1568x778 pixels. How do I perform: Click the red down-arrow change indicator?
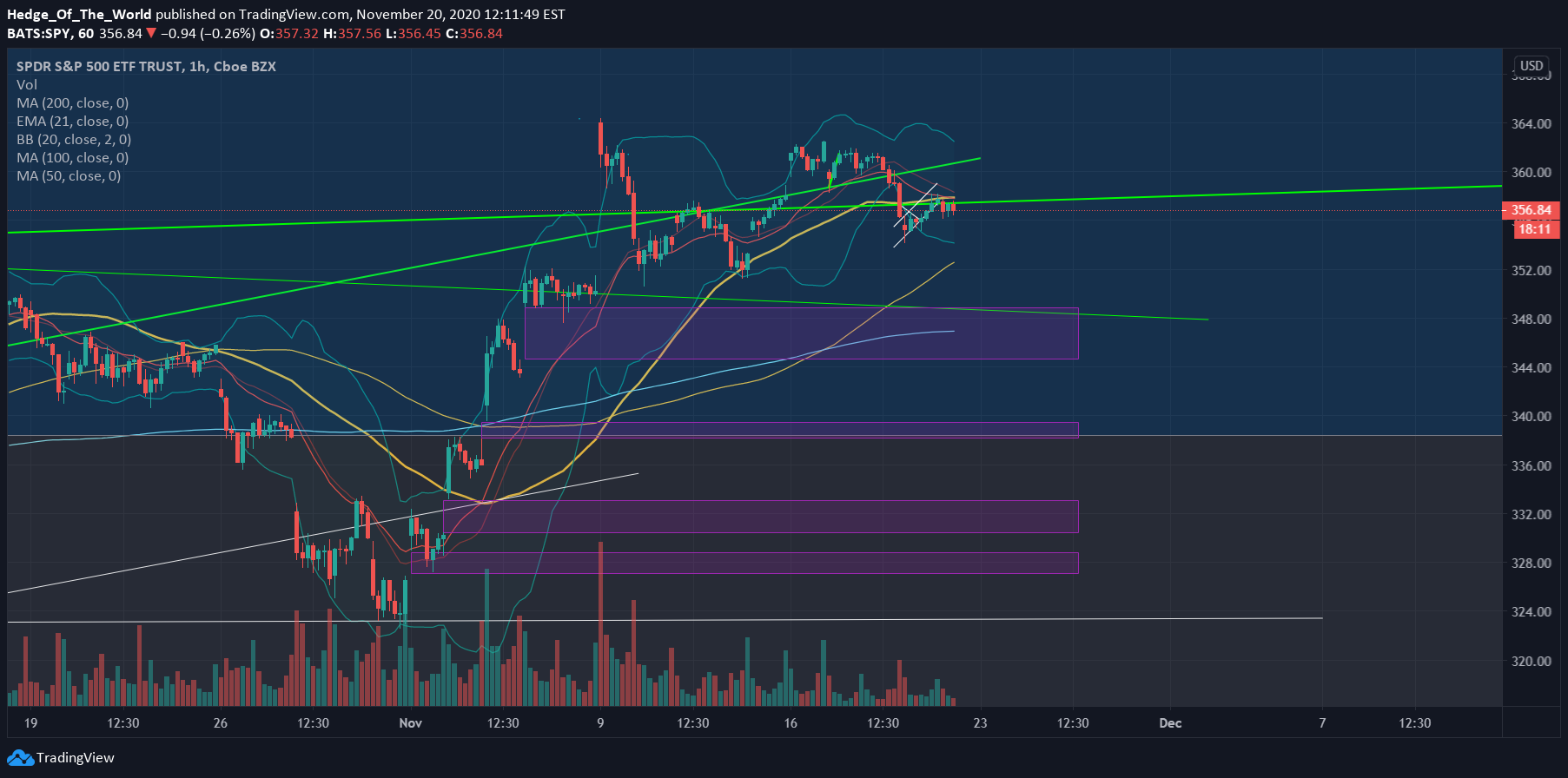(x=151, y=33)
